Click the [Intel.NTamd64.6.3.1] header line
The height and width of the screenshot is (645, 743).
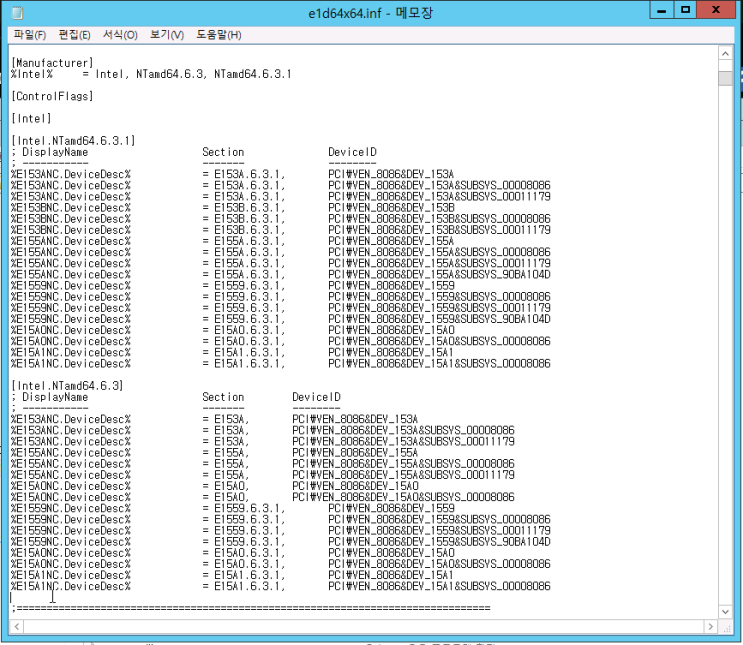(73, 141)
